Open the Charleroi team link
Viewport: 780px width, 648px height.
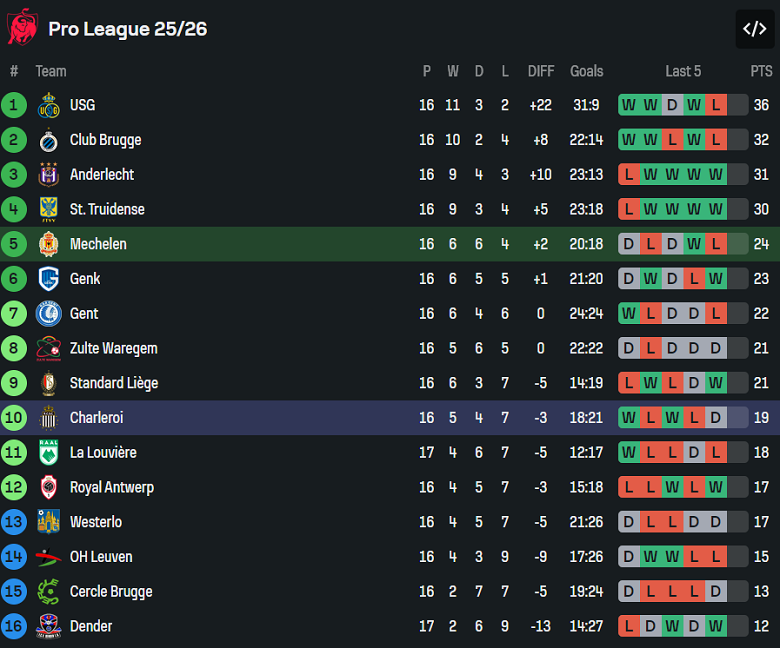[96, 418]
